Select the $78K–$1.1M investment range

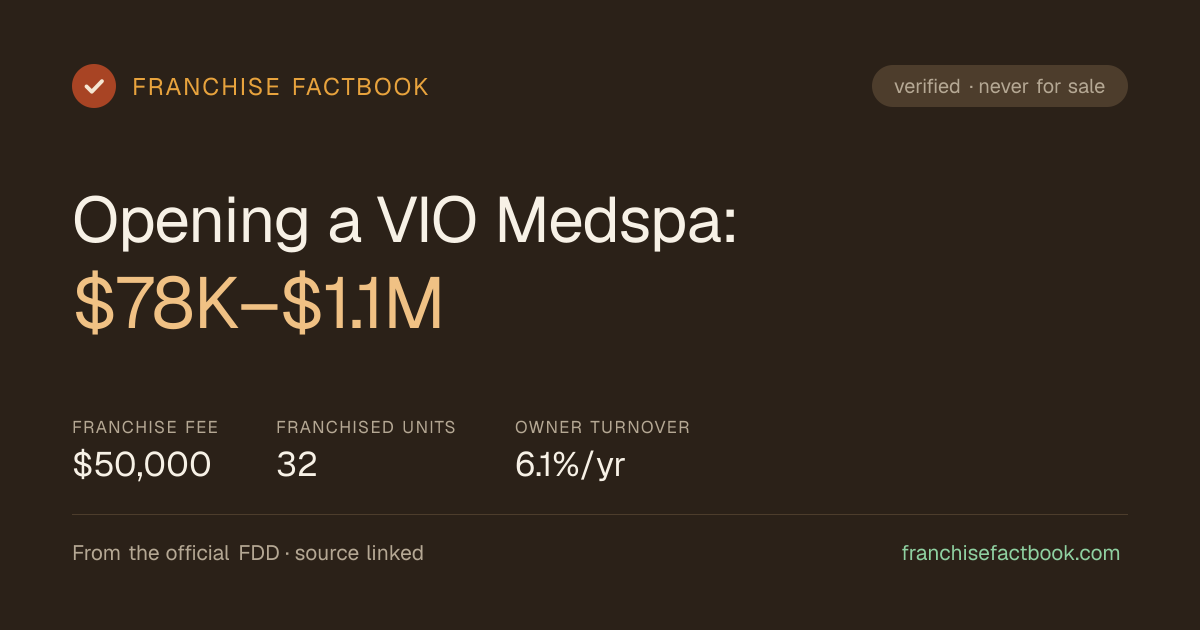point(258,306)
